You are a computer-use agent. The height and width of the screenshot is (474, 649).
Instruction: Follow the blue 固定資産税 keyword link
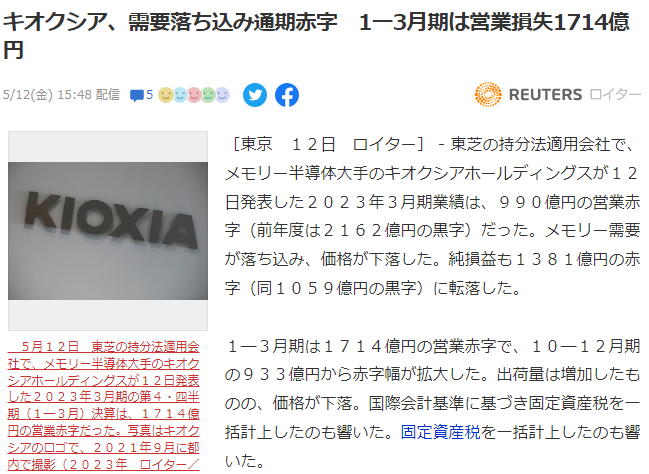(x=440, y=432)
